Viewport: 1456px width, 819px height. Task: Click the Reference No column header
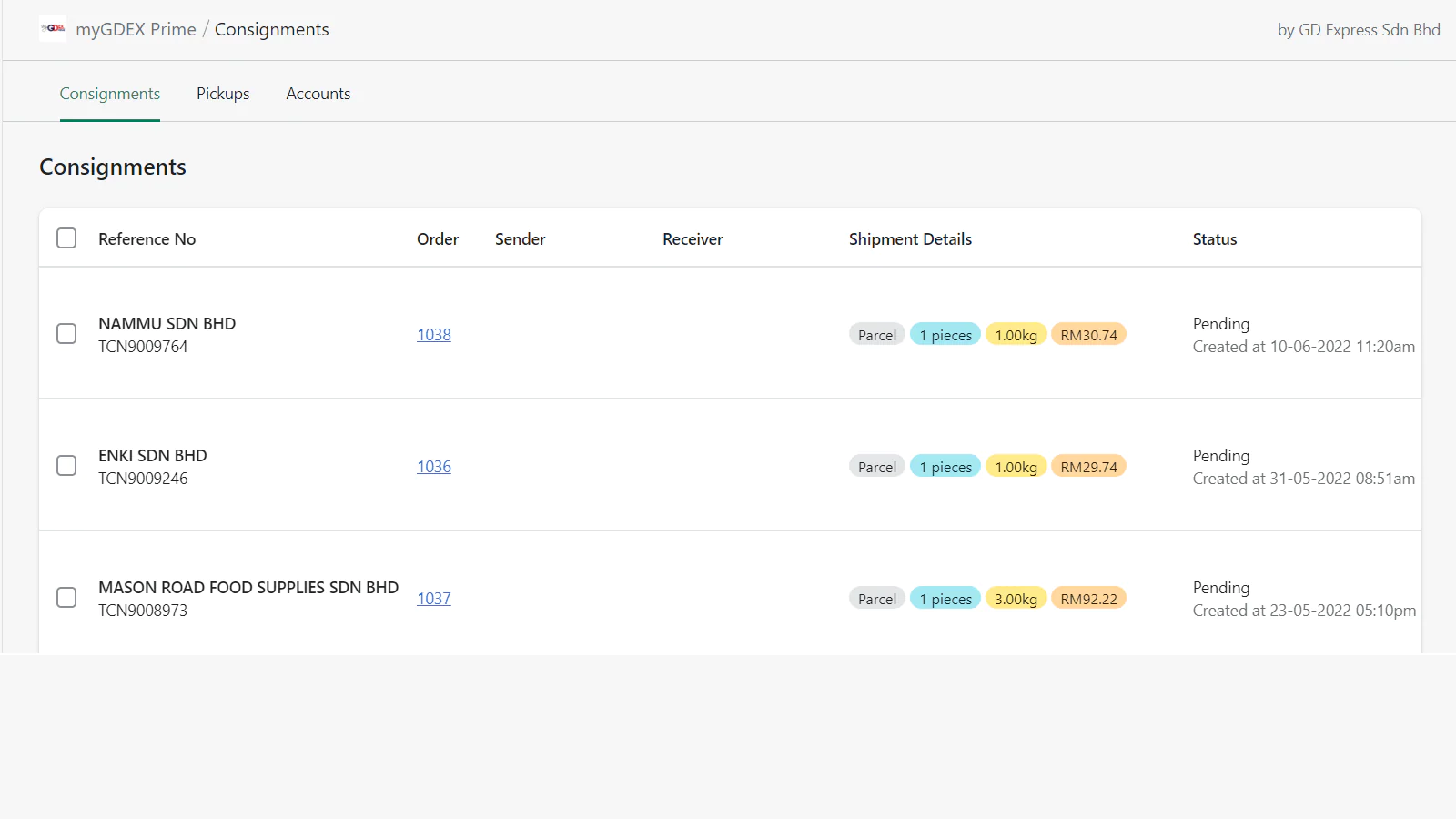point(147,239)
